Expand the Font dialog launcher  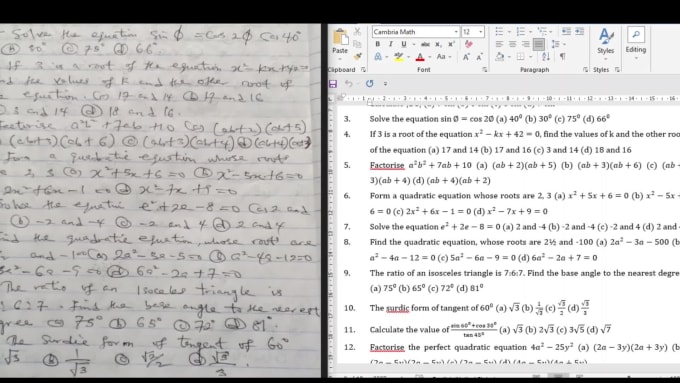click(x=484, y=69)
